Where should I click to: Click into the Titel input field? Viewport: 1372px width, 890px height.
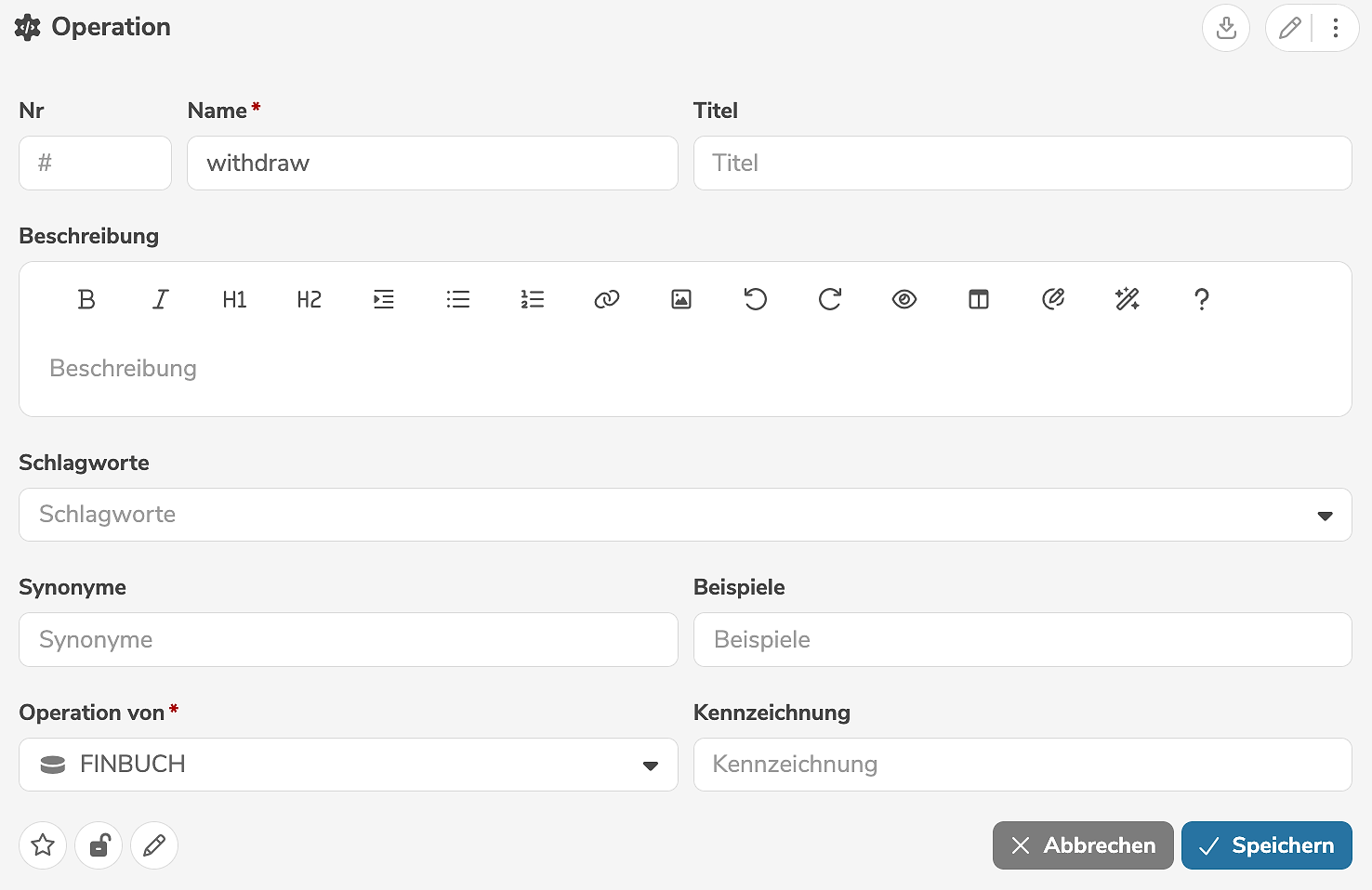tap(1022, 164)
